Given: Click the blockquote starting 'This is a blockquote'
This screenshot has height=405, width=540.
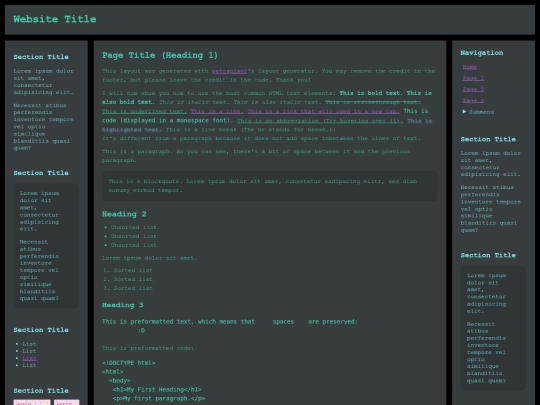Looking at the screenshot, I should tap(270, 186).
